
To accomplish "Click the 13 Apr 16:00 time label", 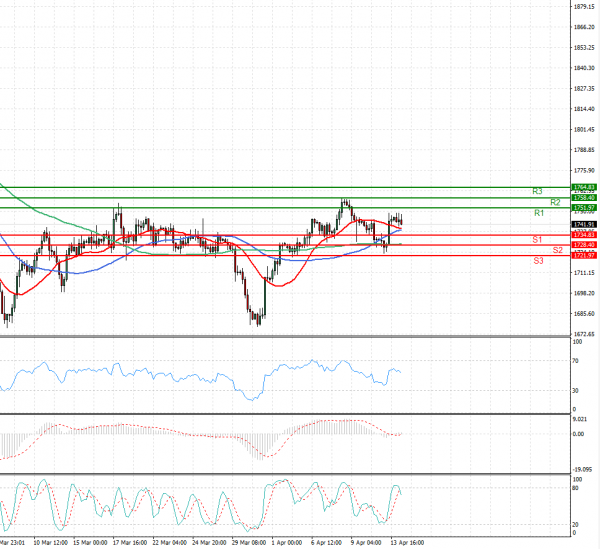I will 407,542.
